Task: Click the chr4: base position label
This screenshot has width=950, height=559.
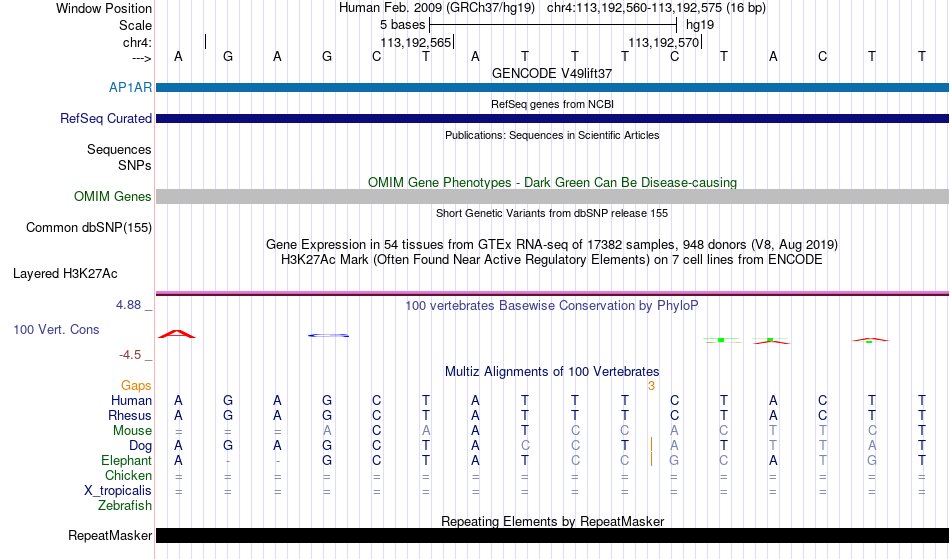Action: point(138,43)
